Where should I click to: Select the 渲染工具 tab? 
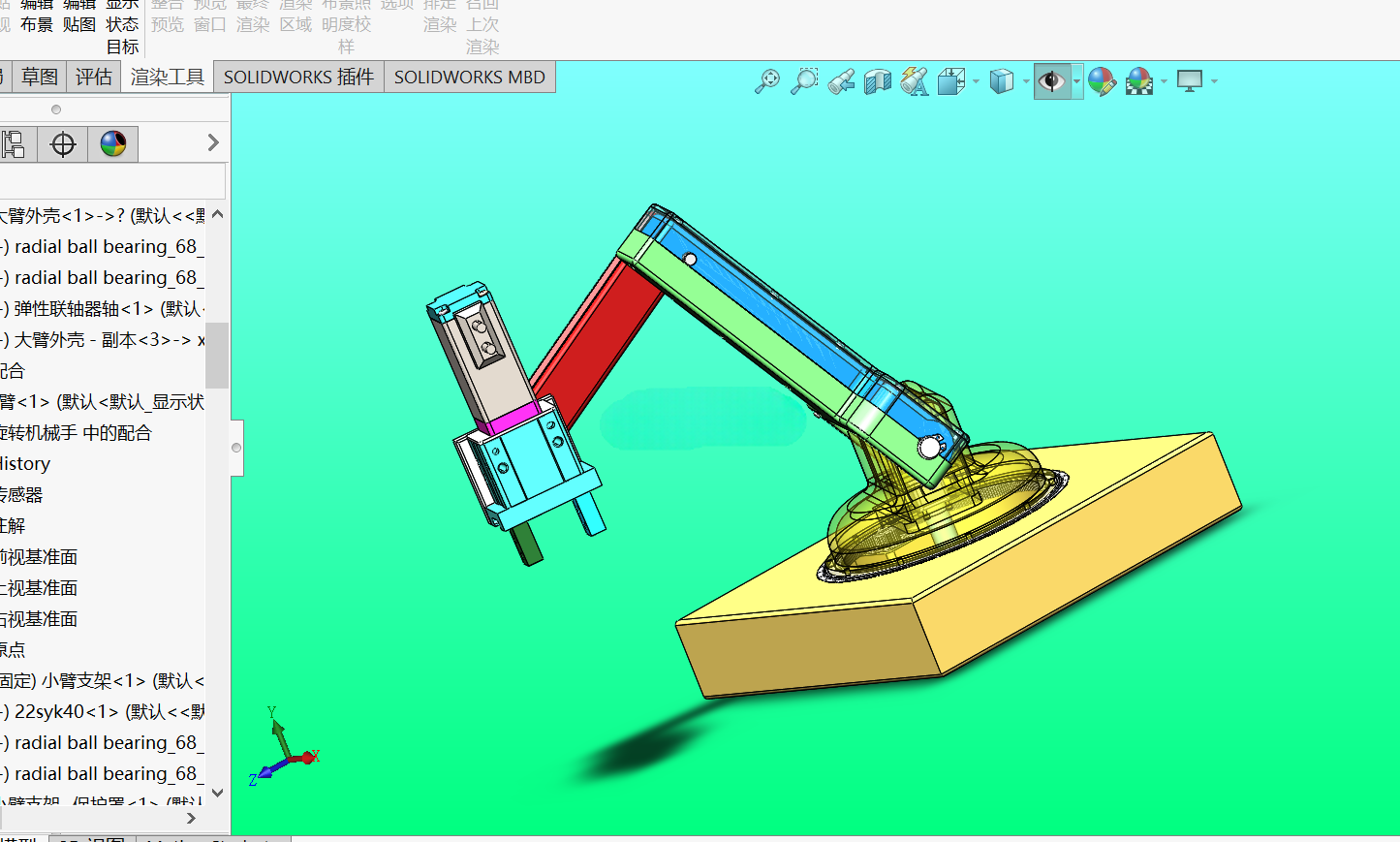click(x=168, y=77)
